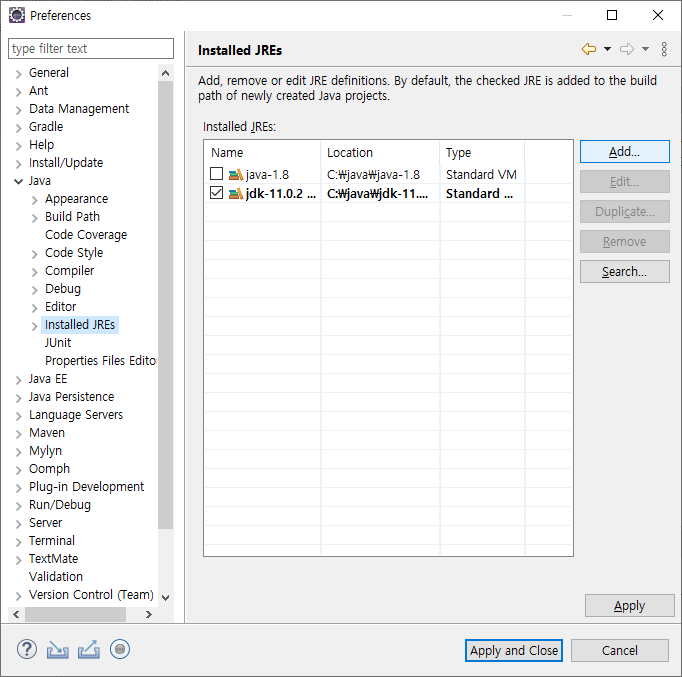Open Code Coverage preferences
Image resolution: width=682 pixels, height=677 pixels.
[86, 235]
